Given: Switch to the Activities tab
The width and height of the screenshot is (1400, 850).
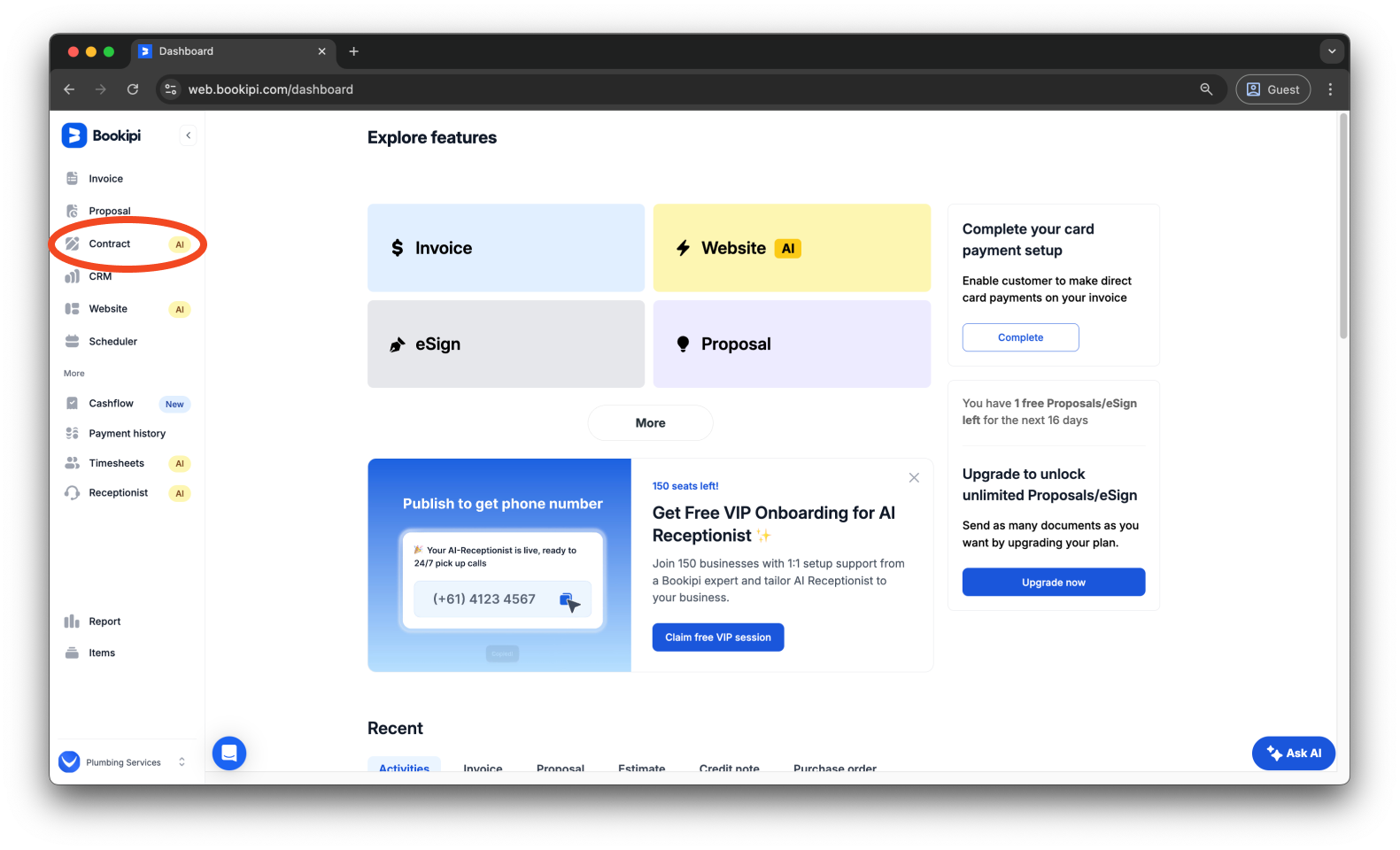Looking at the screenshot, I should [404, 768].
